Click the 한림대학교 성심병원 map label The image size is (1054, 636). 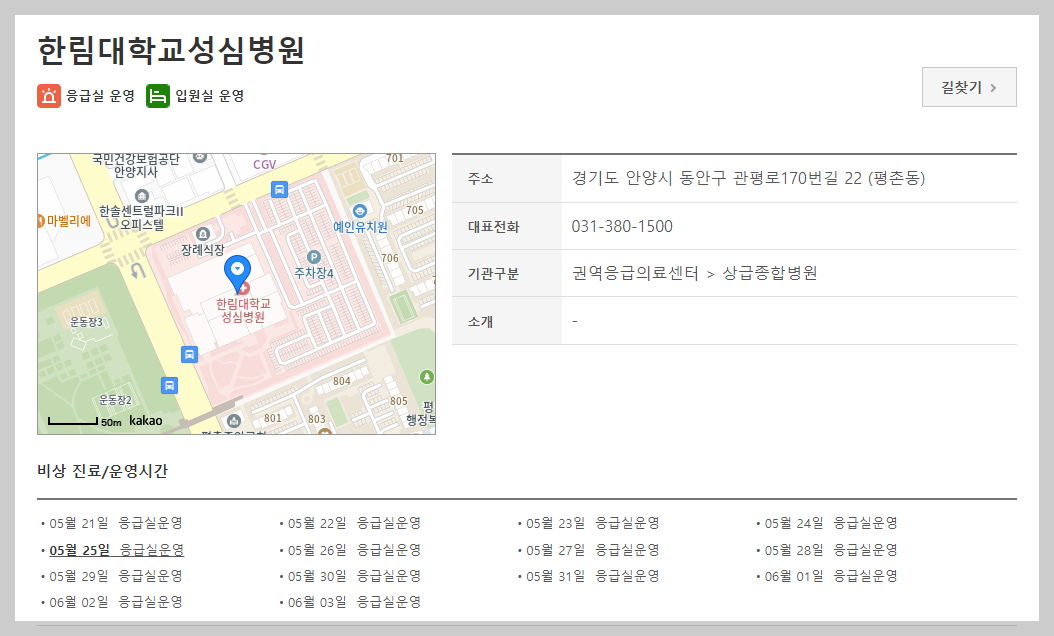243,311
